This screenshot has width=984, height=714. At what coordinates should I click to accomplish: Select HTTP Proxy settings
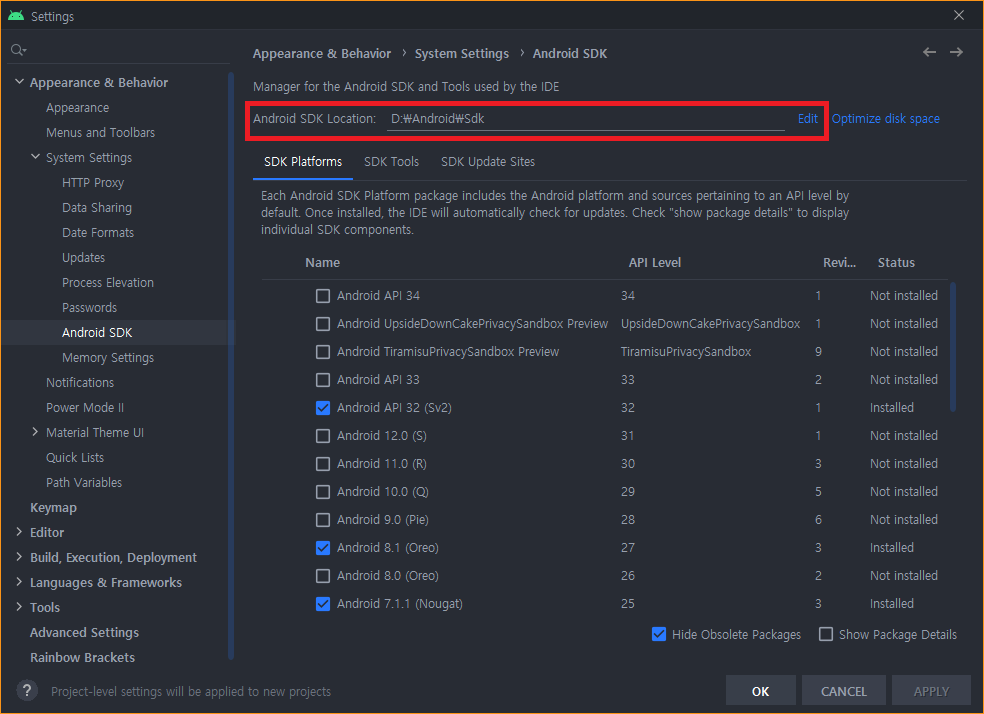pos(93,183)
